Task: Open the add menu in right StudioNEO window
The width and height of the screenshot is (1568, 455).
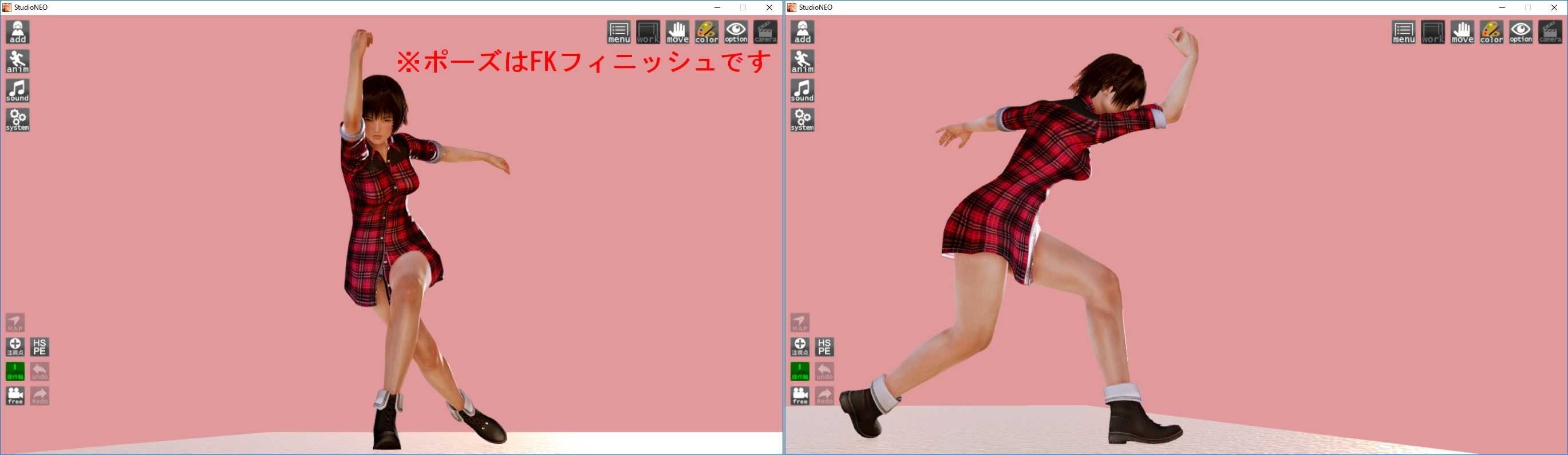Action: [802, 32]
